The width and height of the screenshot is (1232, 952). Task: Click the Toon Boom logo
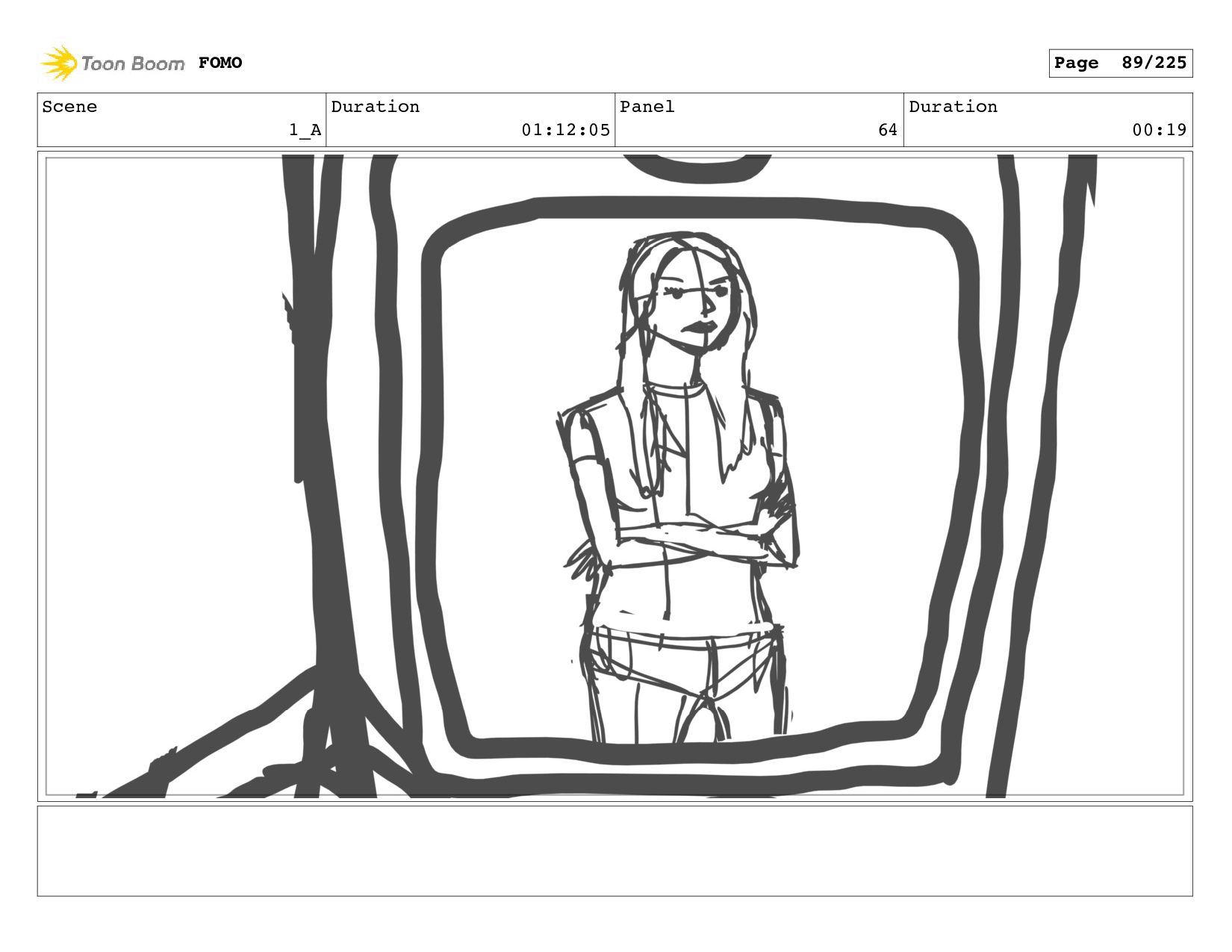112,63
